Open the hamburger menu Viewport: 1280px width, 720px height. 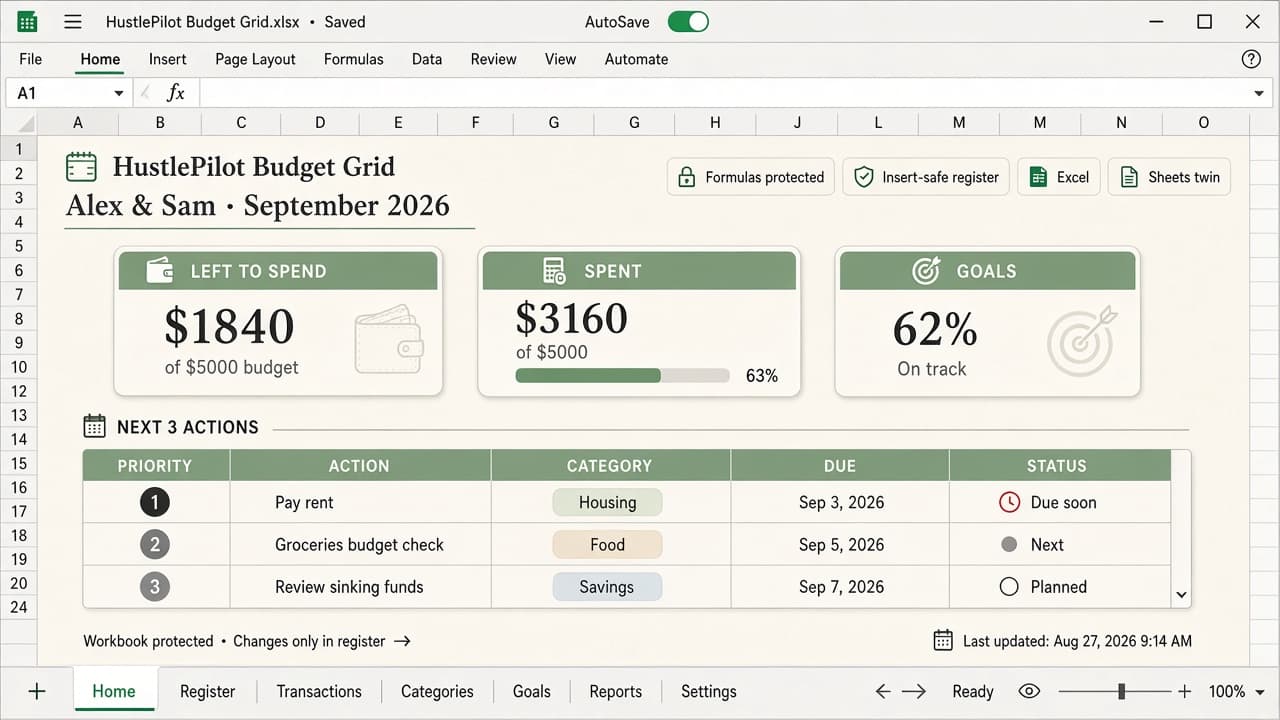click(73, 21)
